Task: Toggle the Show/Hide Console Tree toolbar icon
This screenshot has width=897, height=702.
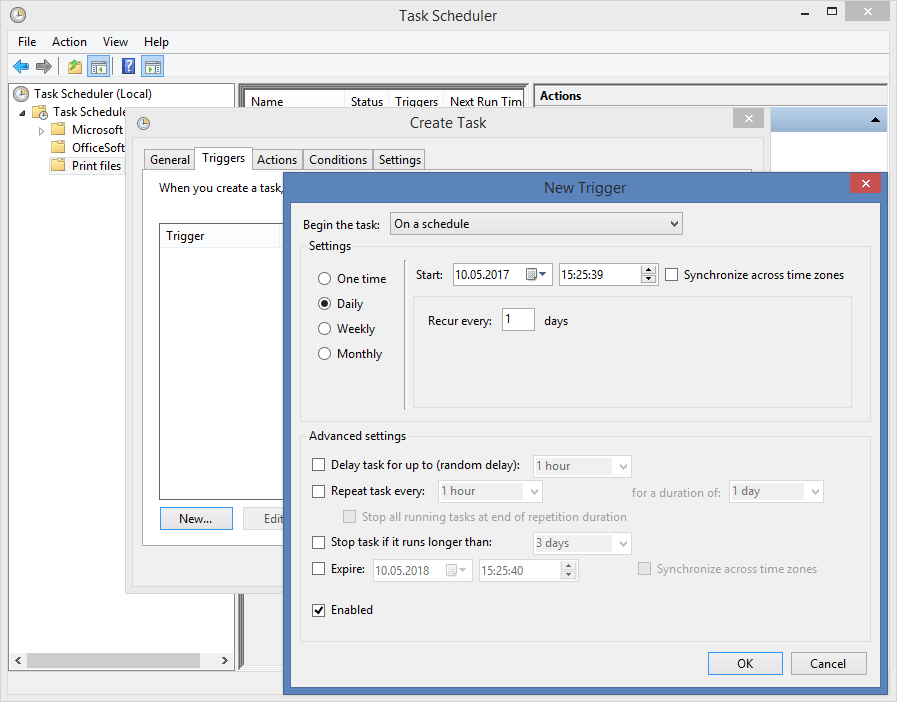Action: coord(97,66)
